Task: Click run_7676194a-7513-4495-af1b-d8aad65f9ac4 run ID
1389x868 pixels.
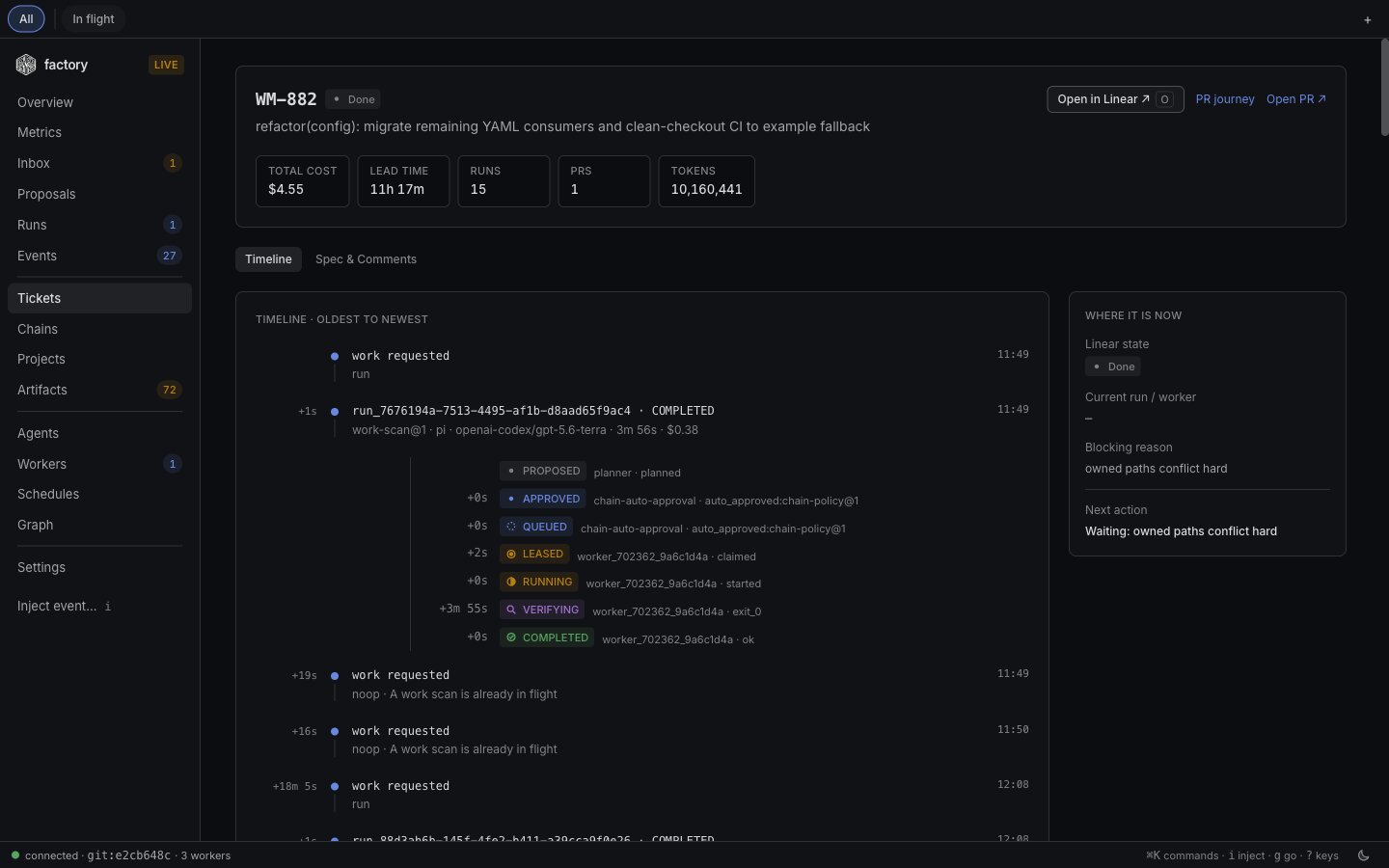Action: pos(491,411)
